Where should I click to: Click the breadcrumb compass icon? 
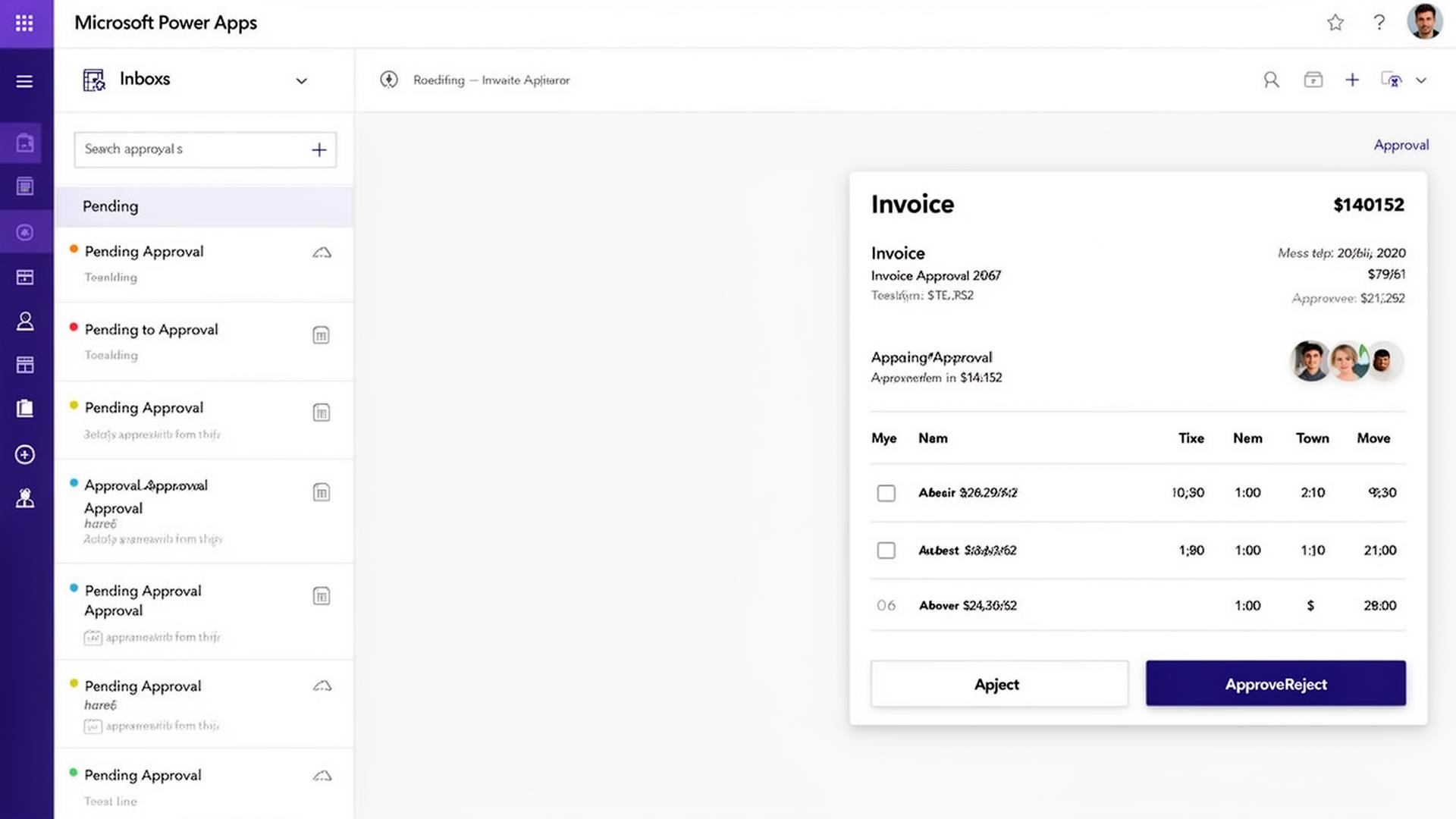(389, 80)
